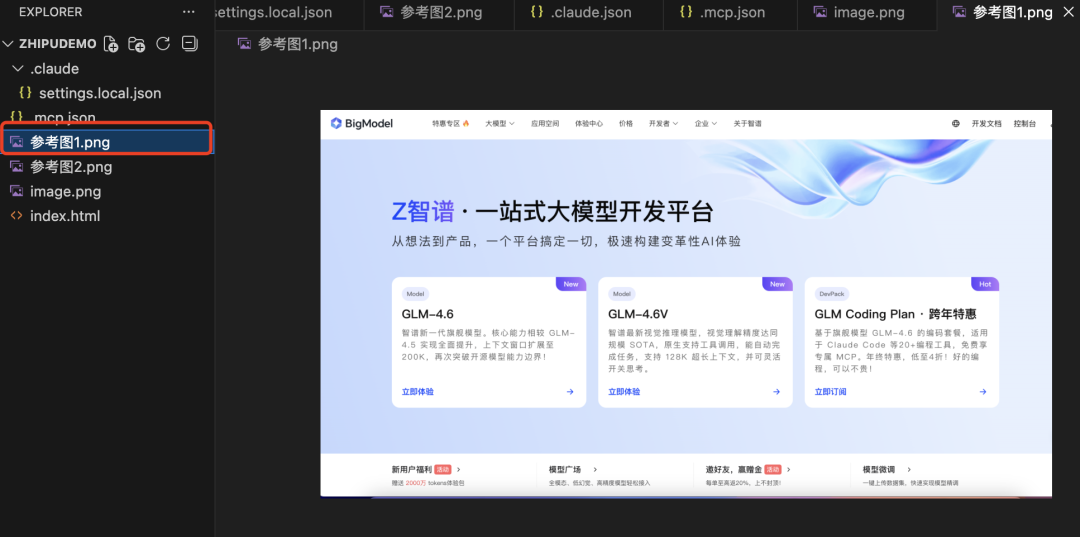The image size is (1080, 537).
Task: Click the DevPack tag in the preview
Action: point(831,294)
